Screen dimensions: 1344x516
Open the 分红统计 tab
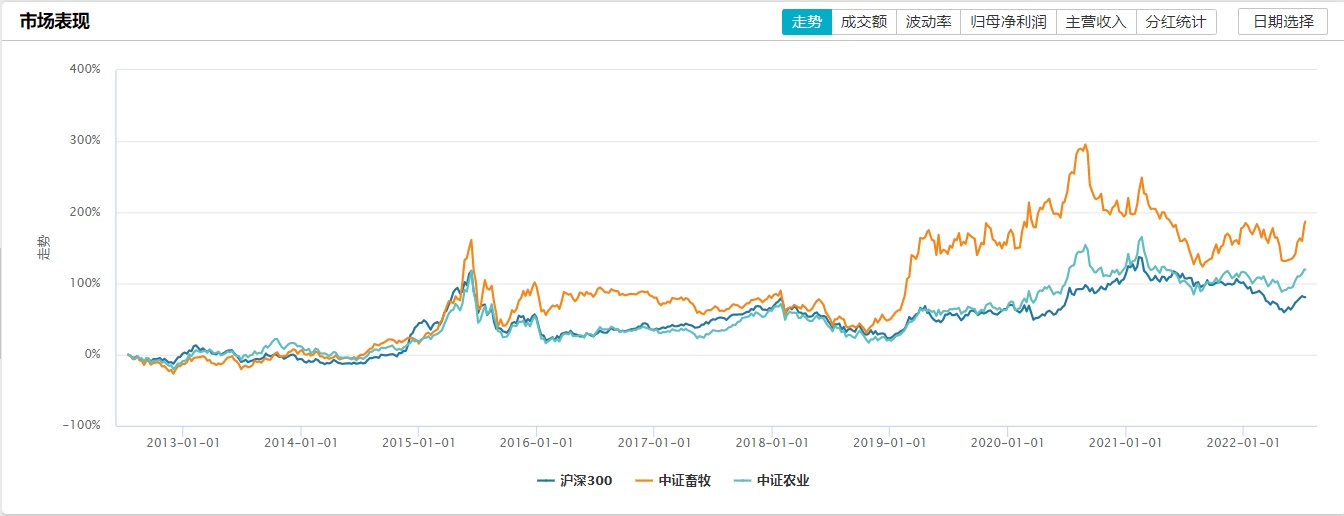tap(1176, 21)
